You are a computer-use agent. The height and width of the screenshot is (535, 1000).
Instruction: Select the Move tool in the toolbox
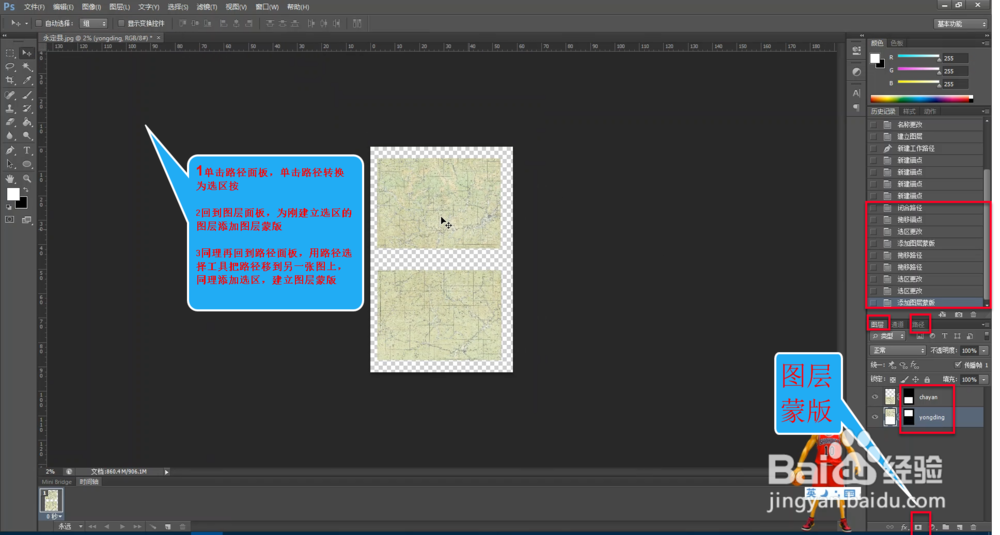pyautogui.click(x=27, y=53)
